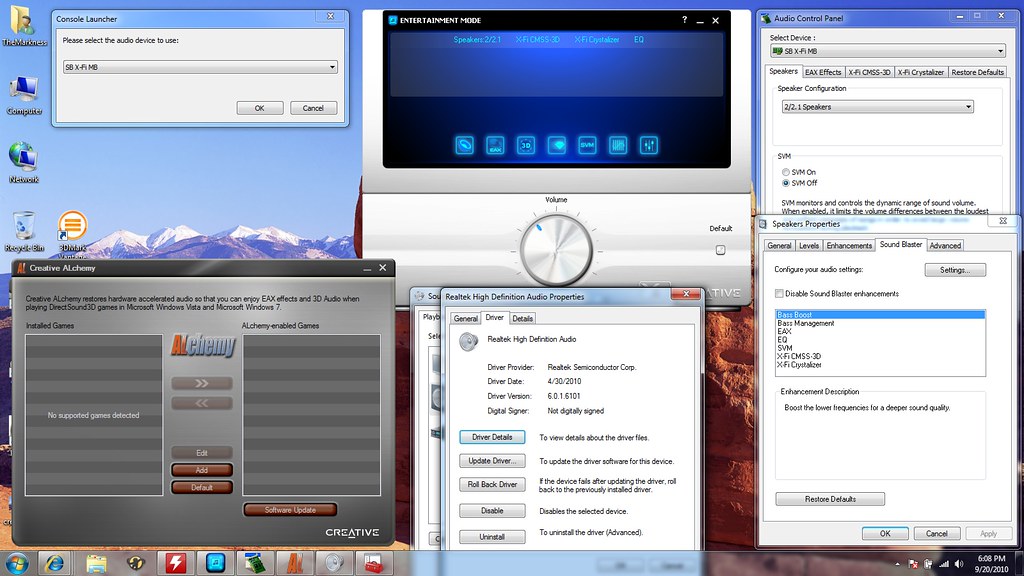Launch Internet Explorer from the taskbar
1024x576 pixels.
[x=54, y=563]
